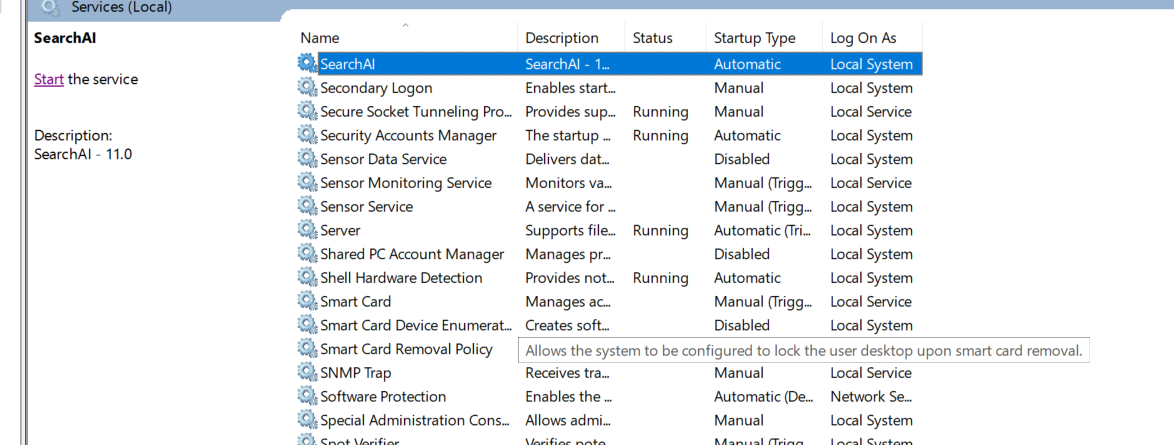Click Manual startup type of Secondary Logon
The image size is (1174, 445).
[739, 88]
